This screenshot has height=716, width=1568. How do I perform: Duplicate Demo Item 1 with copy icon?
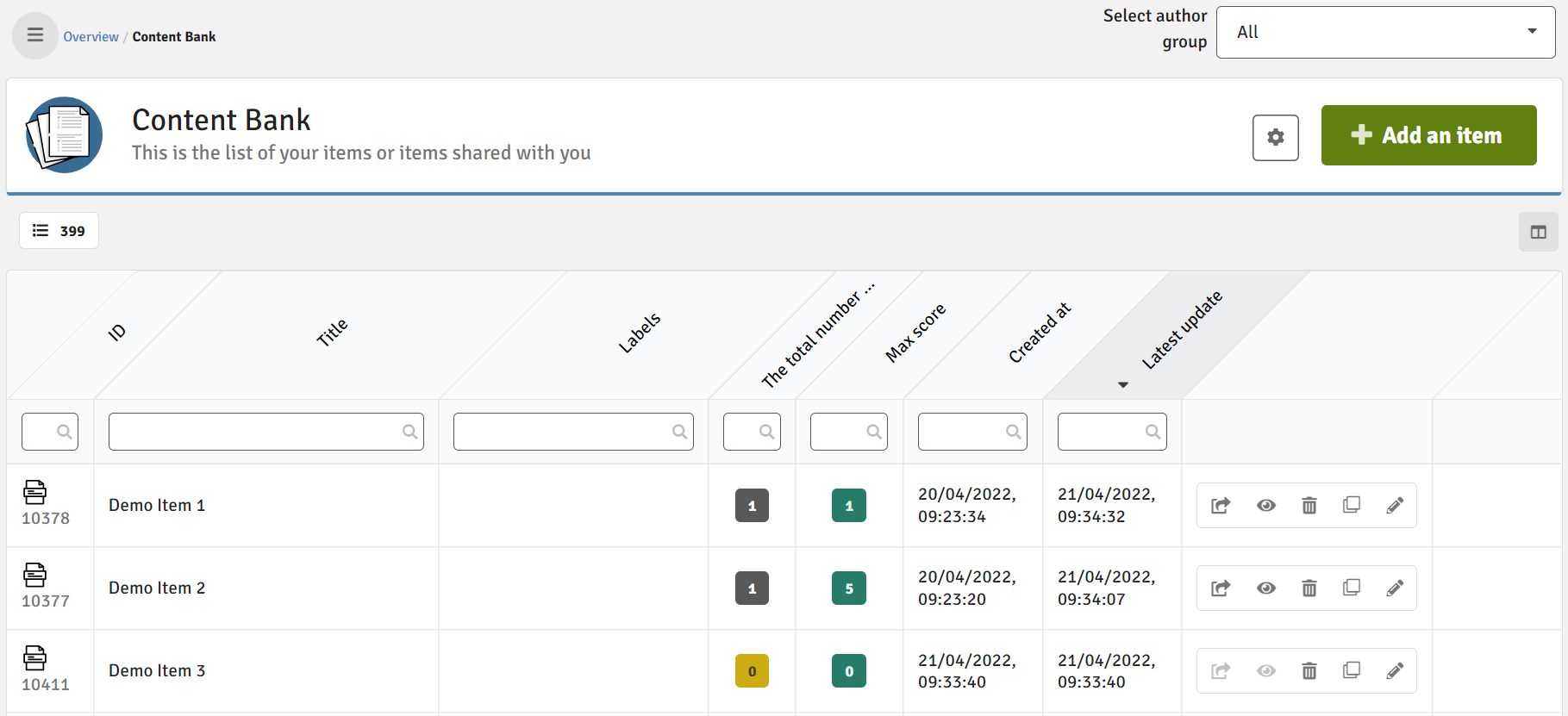tap(1352, 505)
